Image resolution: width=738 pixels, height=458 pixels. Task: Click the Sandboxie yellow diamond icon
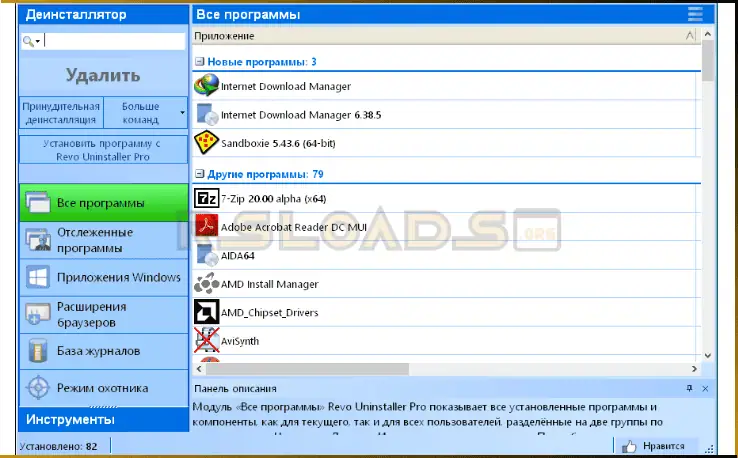point(206,143)
